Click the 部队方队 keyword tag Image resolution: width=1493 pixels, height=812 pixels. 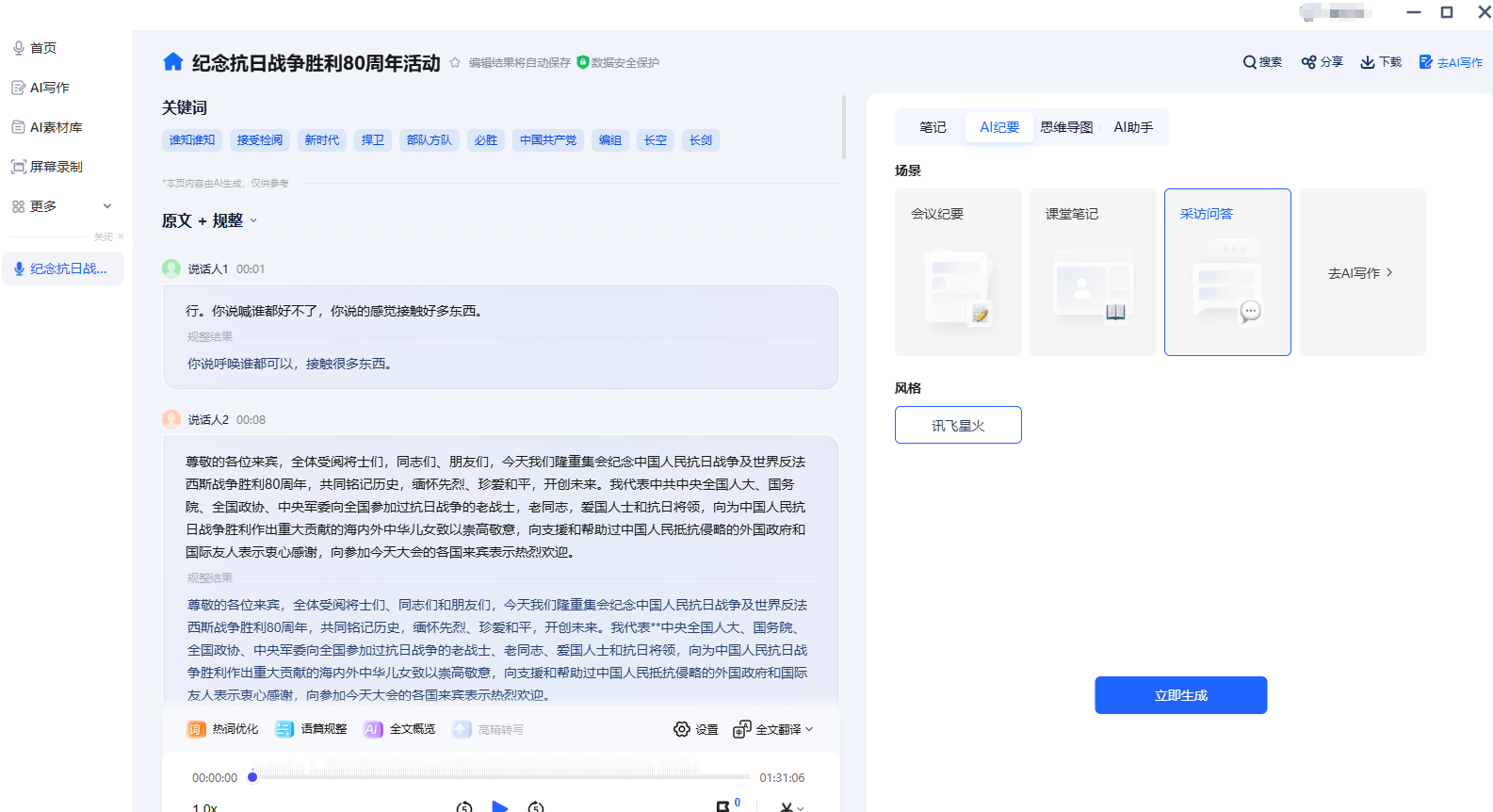coord(430,140)
